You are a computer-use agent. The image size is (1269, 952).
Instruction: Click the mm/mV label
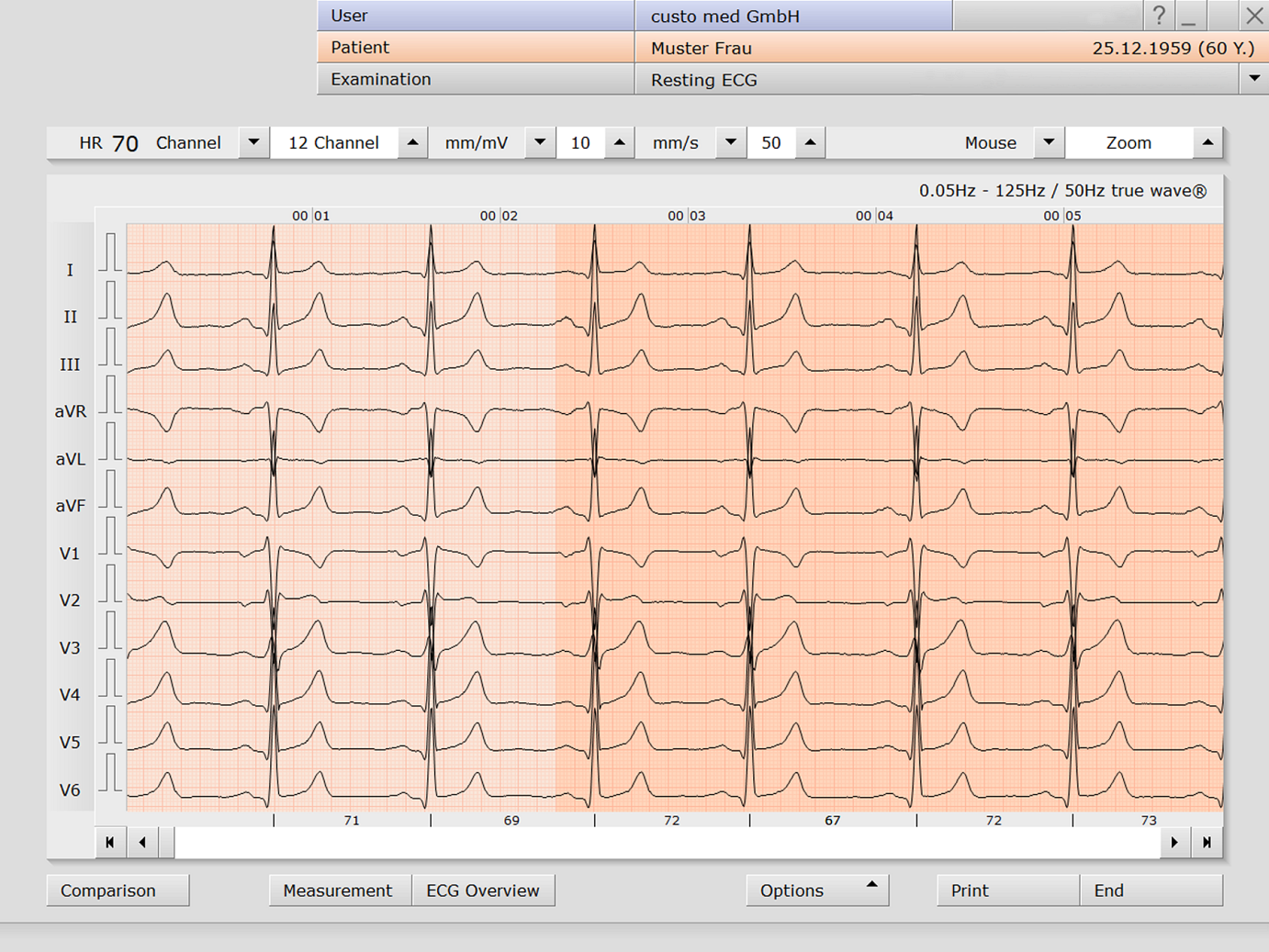(x=477, y=142)
